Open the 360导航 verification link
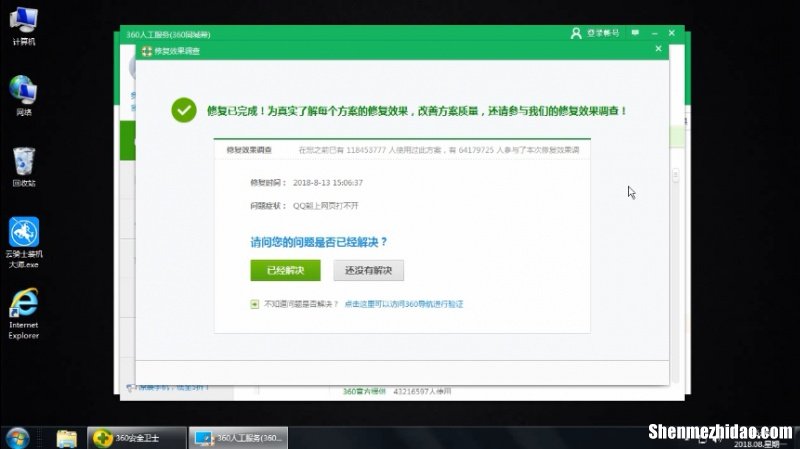 click(404, 304)
